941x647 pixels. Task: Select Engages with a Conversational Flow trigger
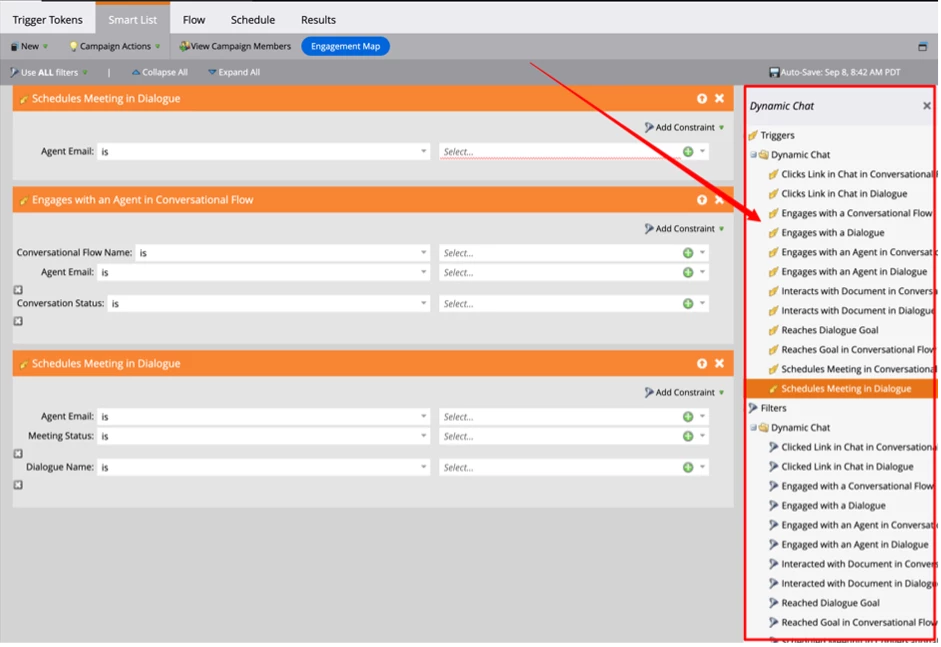pos(850,213)
